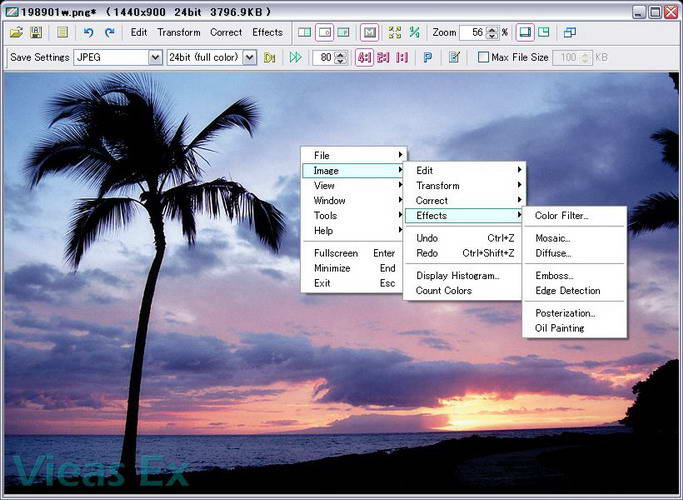The image size is (683, 500).
Task: Click the Edit toolbar button
Action: pos(138,33)
